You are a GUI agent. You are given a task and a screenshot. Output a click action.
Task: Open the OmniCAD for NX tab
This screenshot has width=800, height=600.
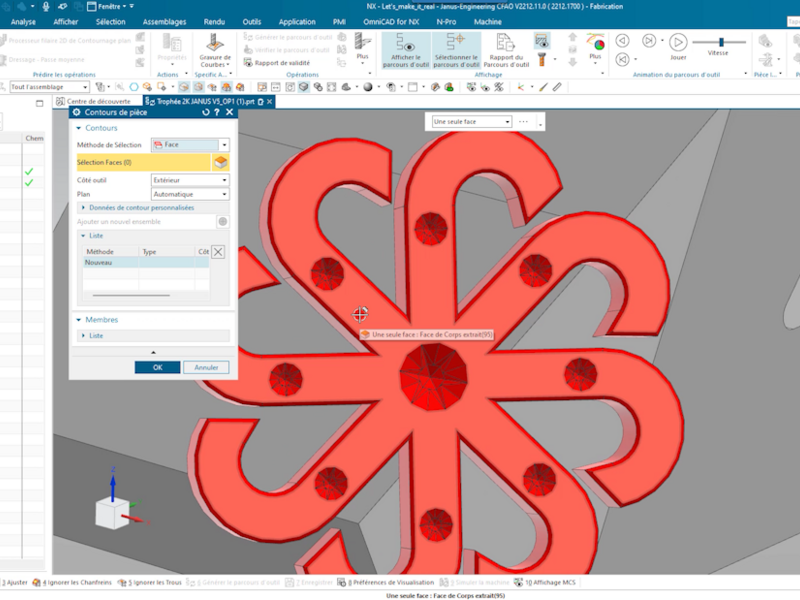tap(391, 22)
